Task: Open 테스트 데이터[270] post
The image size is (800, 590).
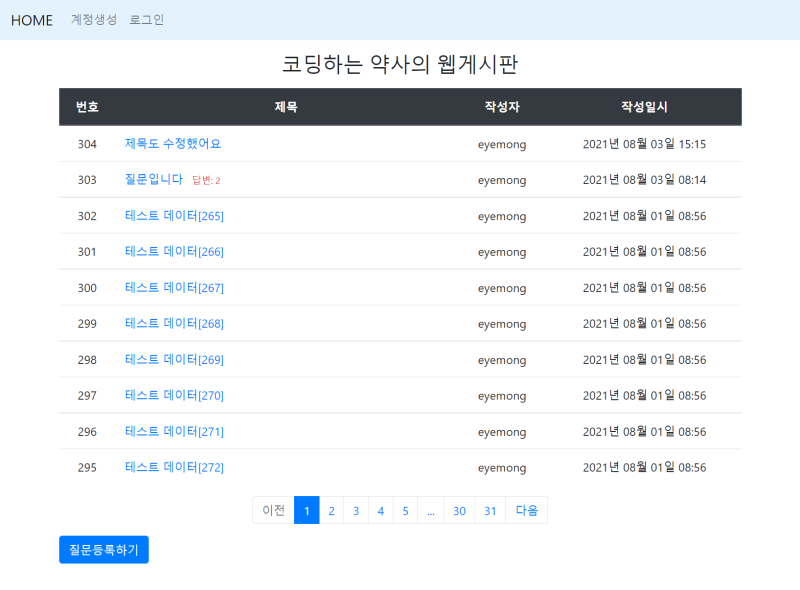Action: tap(174, 395)
